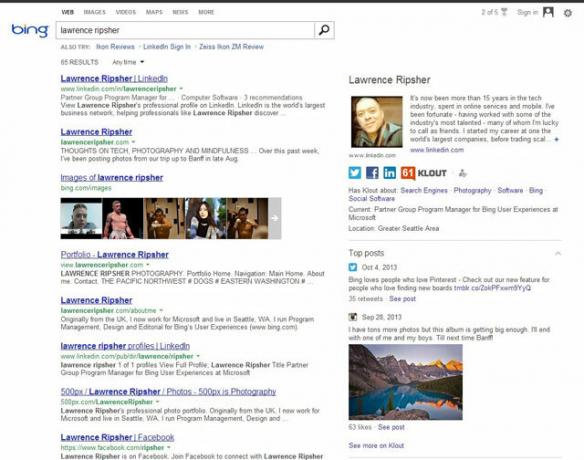Click the search box with lawrence ripsher

pos(185,30)
